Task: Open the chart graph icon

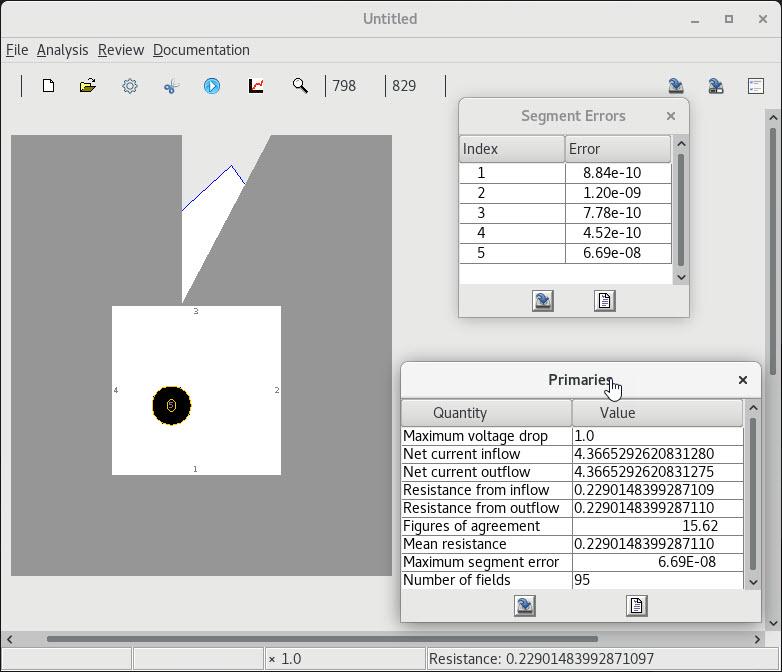Action: click(x=256, y=86)
